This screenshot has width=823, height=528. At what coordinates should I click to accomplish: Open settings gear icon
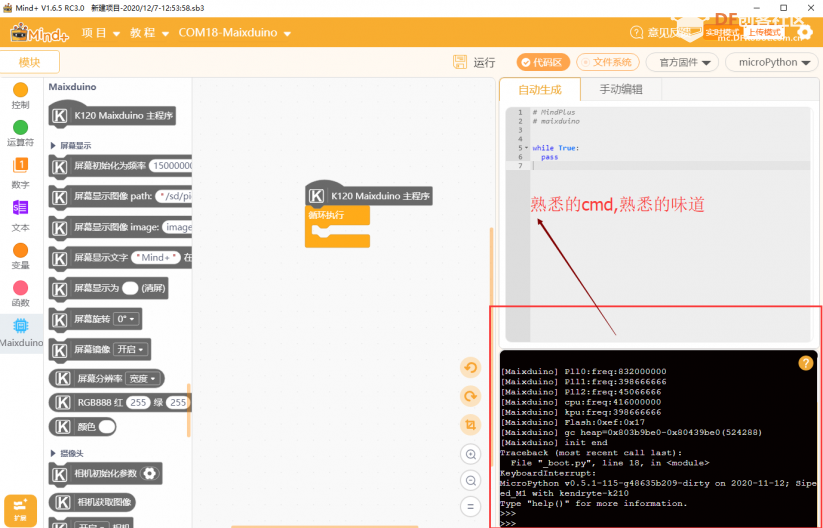[804, 33]
